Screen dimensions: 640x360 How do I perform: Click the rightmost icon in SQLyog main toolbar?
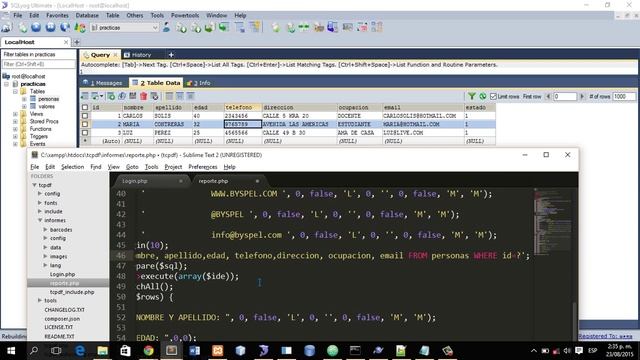click(x=377, y=27)
